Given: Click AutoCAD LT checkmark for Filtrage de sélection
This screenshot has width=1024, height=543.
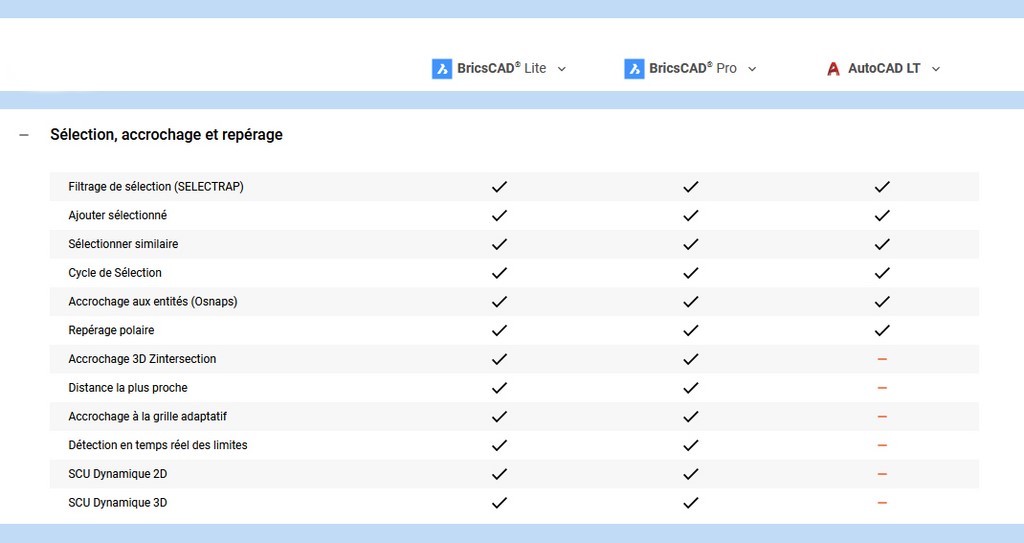Looking at the screenshot, I should 882,187.
